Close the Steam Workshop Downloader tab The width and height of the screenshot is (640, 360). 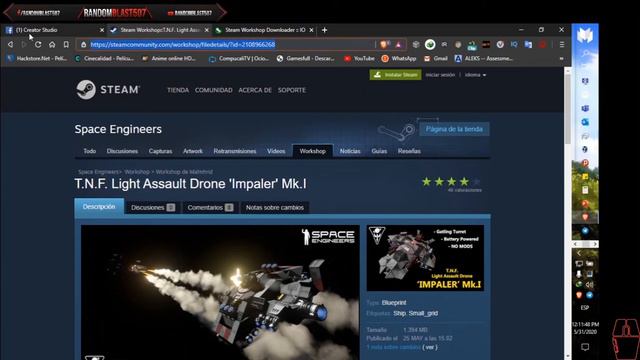tap(311, 30)
